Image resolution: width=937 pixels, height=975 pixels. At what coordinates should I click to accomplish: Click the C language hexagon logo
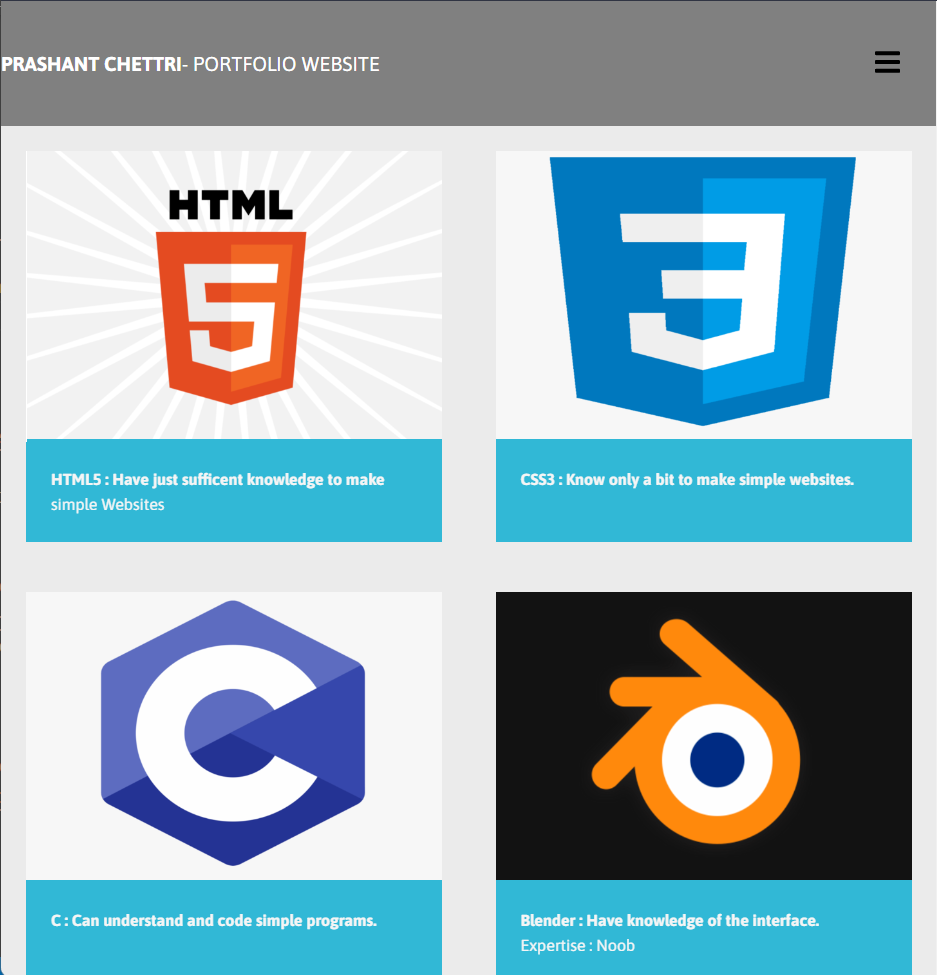234,736
